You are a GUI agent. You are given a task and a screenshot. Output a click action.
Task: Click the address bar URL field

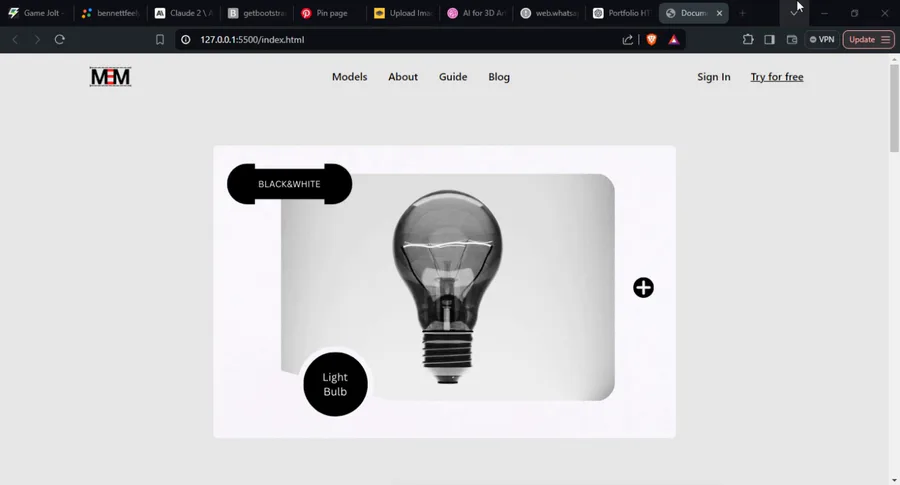[402, 40]
